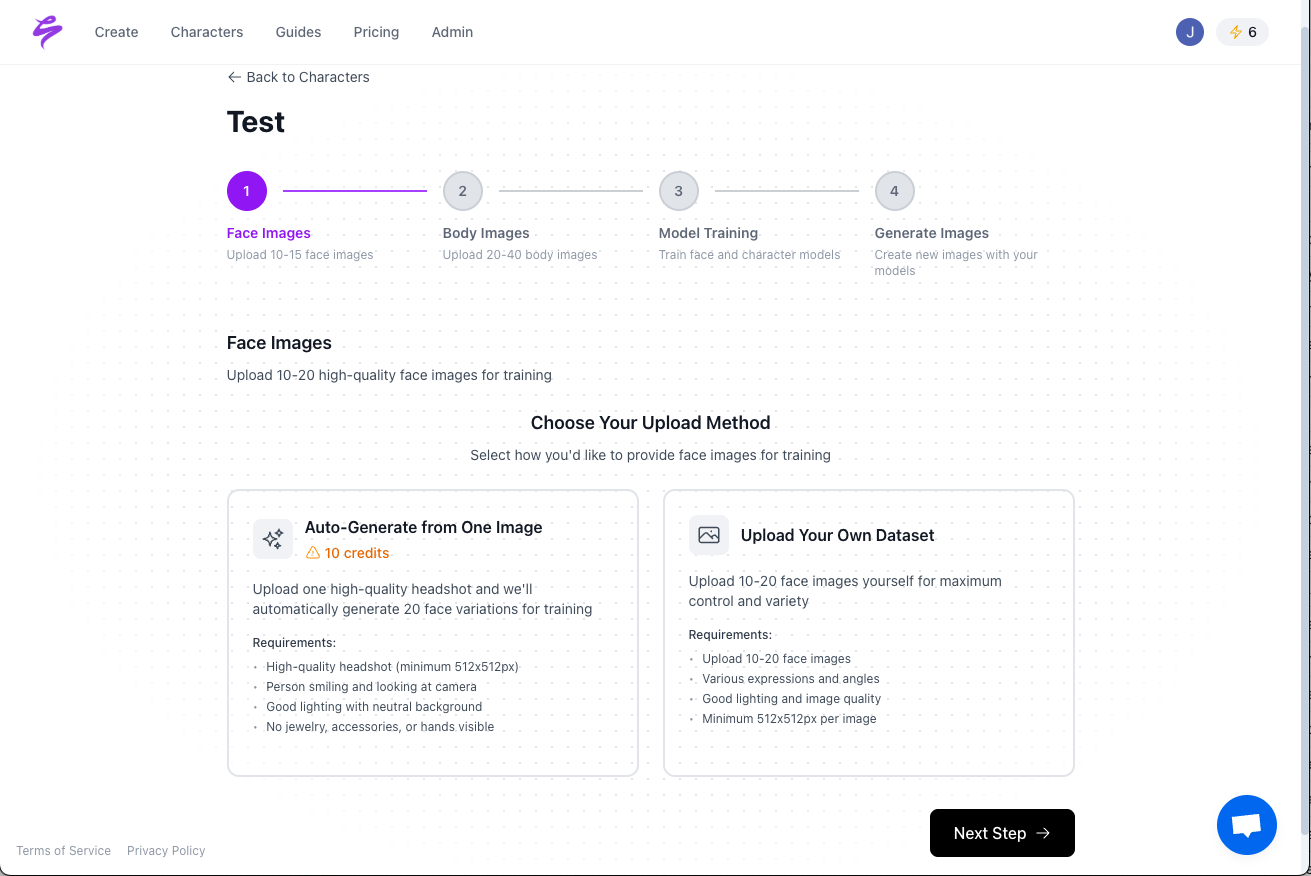This screenshot has height=876, width=1311.
Task: Open the Create menu item
Action: coord(116,32)
